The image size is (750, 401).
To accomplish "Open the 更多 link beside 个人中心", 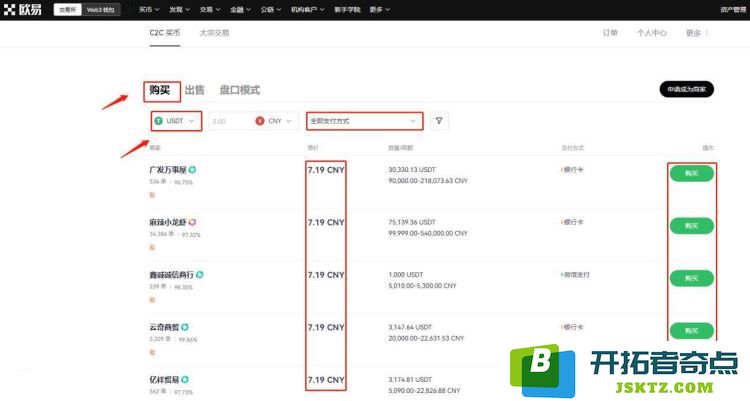I will pyautogui.click(x=696, y=33).
